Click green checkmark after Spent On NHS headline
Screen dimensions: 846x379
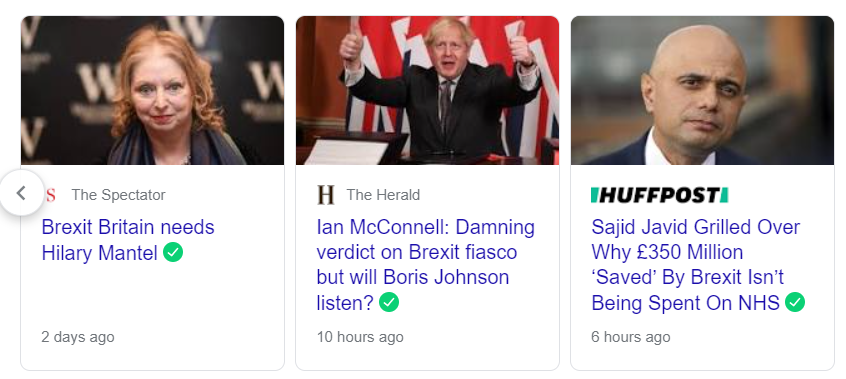pyautogui.click(x=795, y=302)
